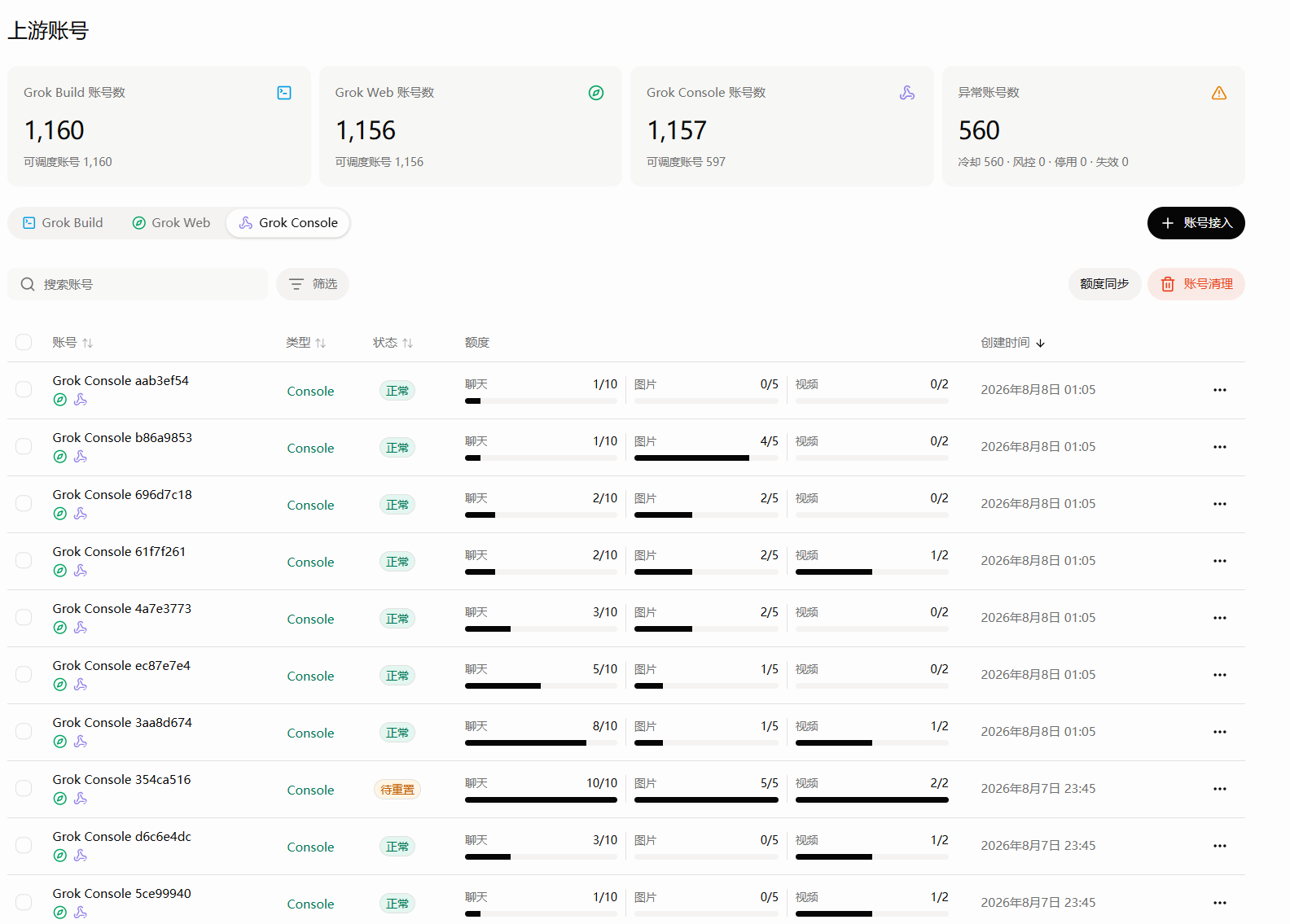
Task: Open more actions for Grok Console 696d7c18
Action: 1220,504
